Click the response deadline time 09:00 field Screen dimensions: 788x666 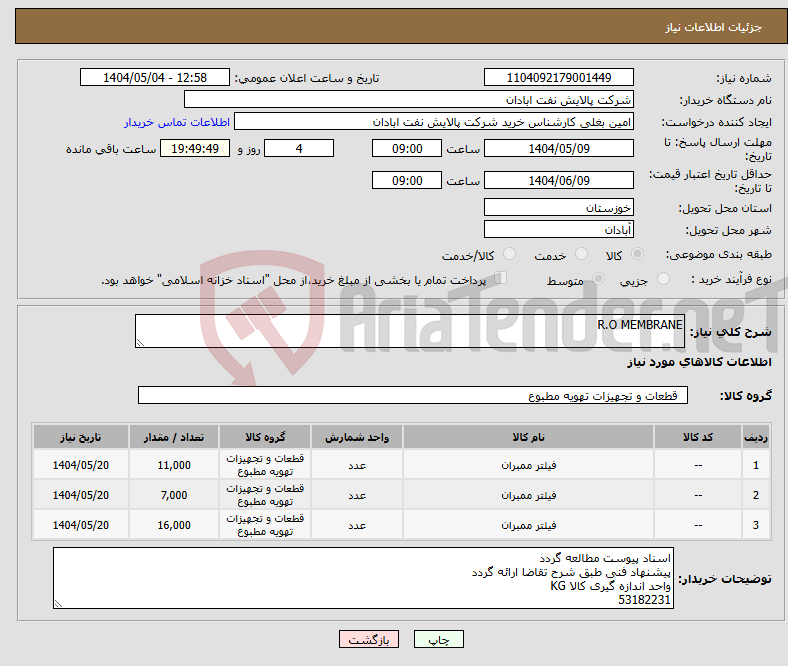click(x=407, y=148)
